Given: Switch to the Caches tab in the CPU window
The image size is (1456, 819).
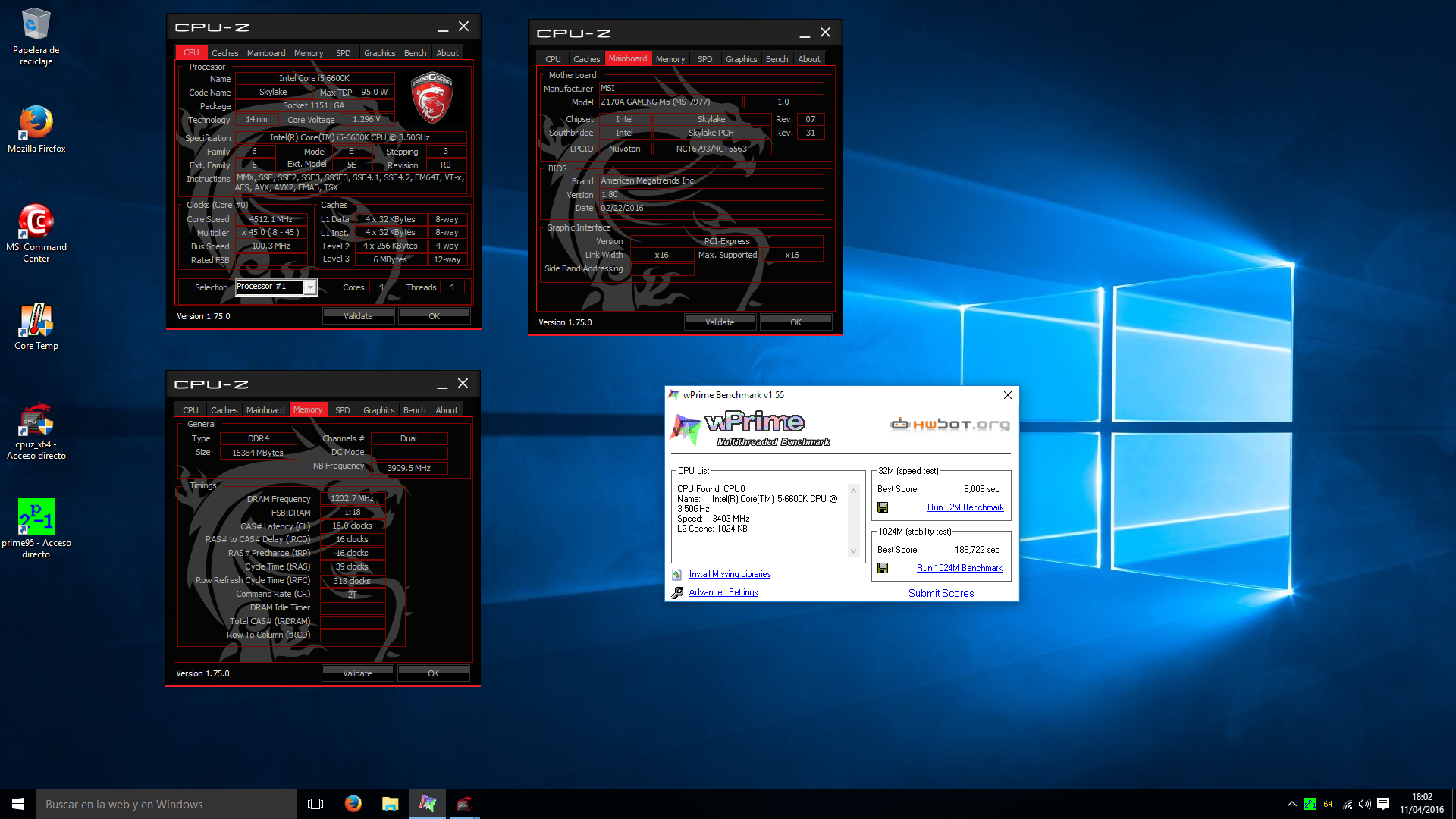Looking at the screenshot, I should [x=224, y=53].
